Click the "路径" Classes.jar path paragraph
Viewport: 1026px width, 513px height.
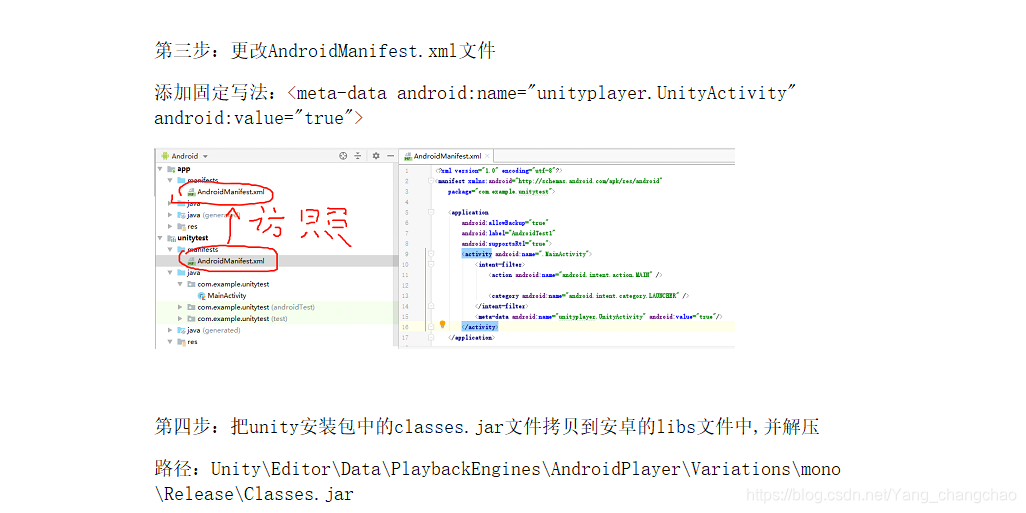pyautogui.click(x=497, y=481)
